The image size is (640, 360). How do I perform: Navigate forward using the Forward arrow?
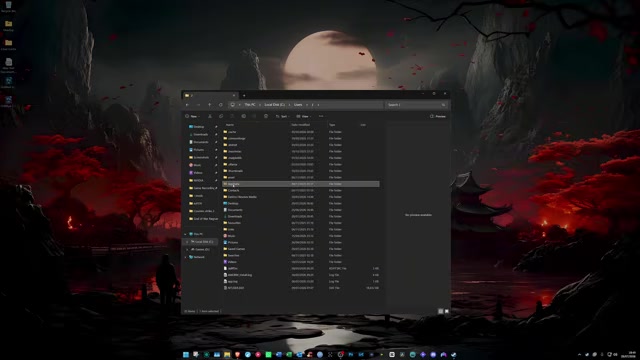198,105
